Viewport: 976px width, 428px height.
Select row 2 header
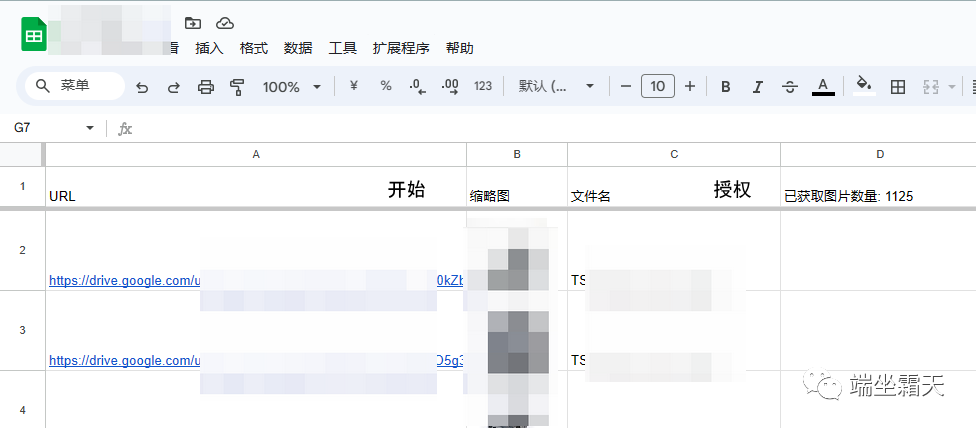click(x=22, y=250)
